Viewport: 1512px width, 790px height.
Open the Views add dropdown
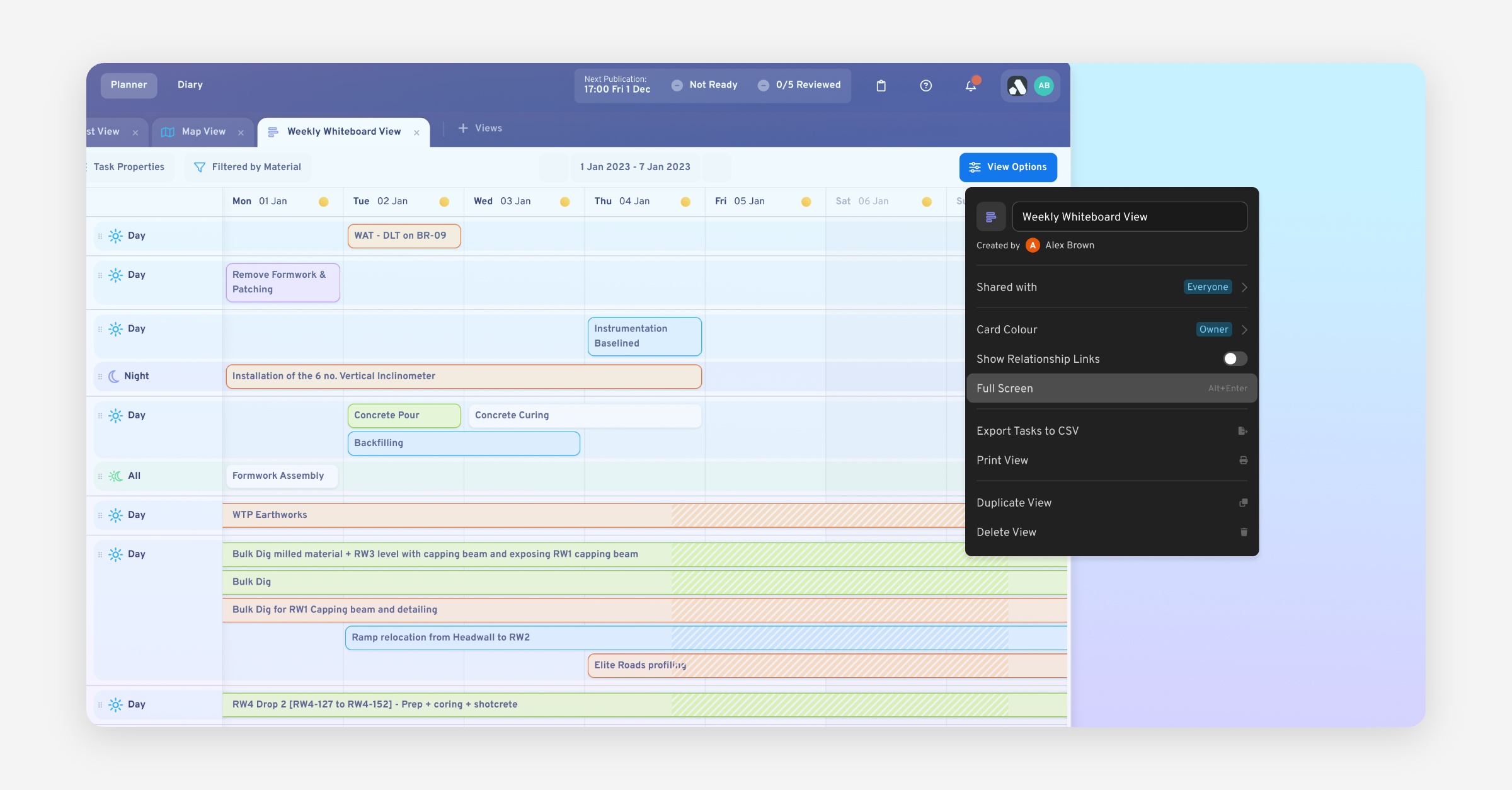click(x=480, y=129)
